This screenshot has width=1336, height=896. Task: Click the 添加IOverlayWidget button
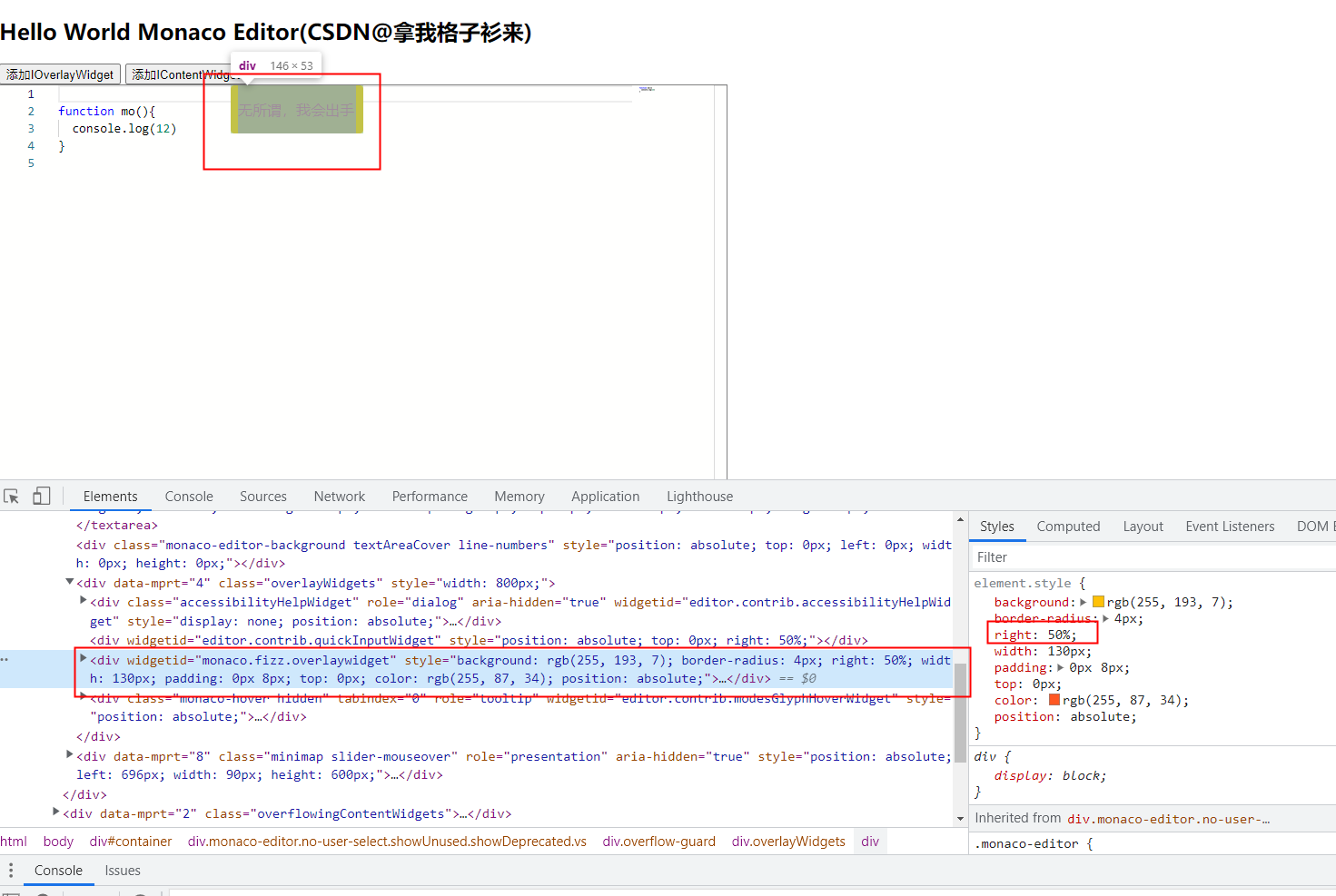[x=60, y=74]
